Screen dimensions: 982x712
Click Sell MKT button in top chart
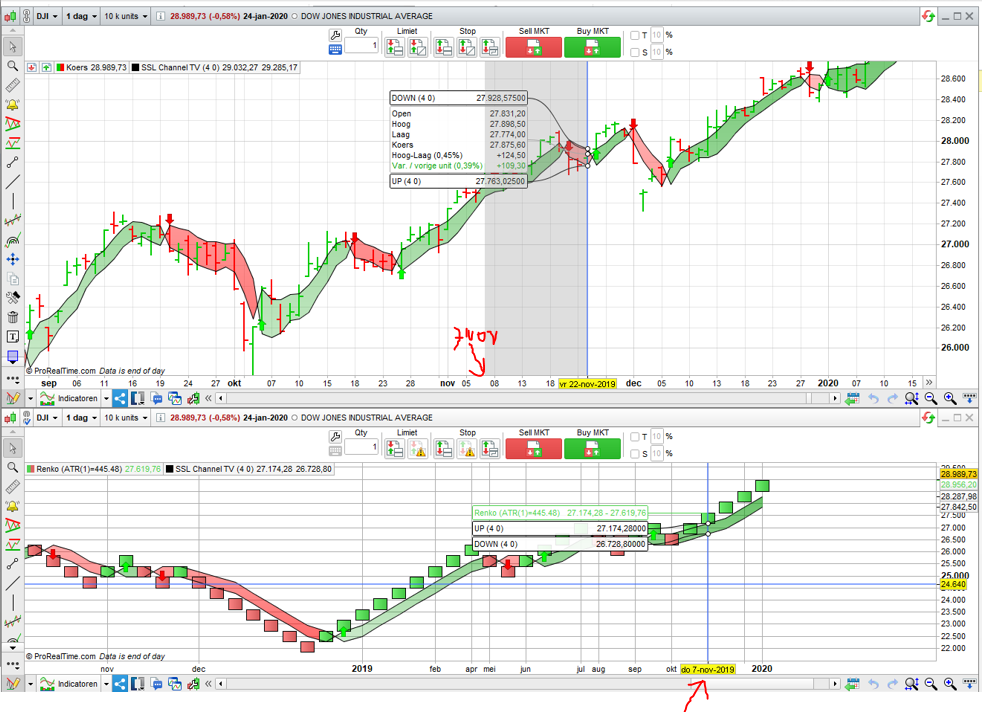tap(534, 47)
